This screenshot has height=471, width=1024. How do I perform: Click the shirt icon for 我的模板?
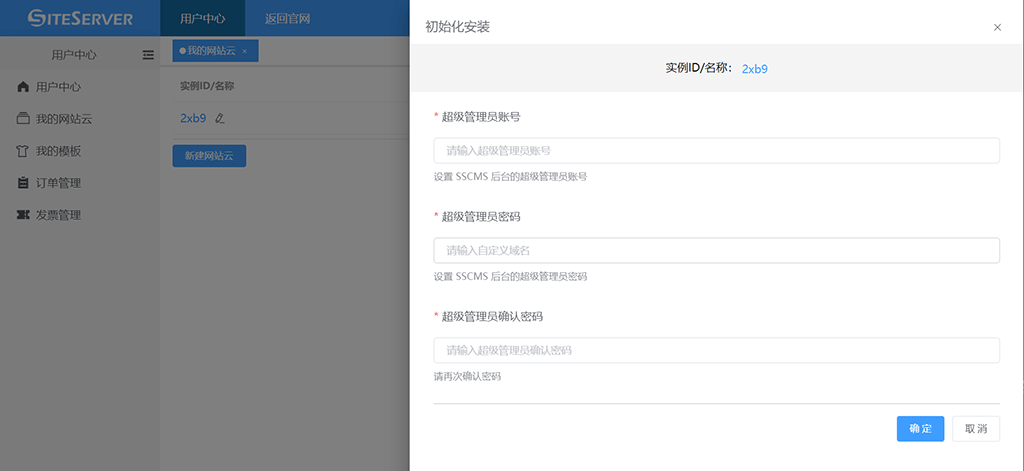coord(23,151)
